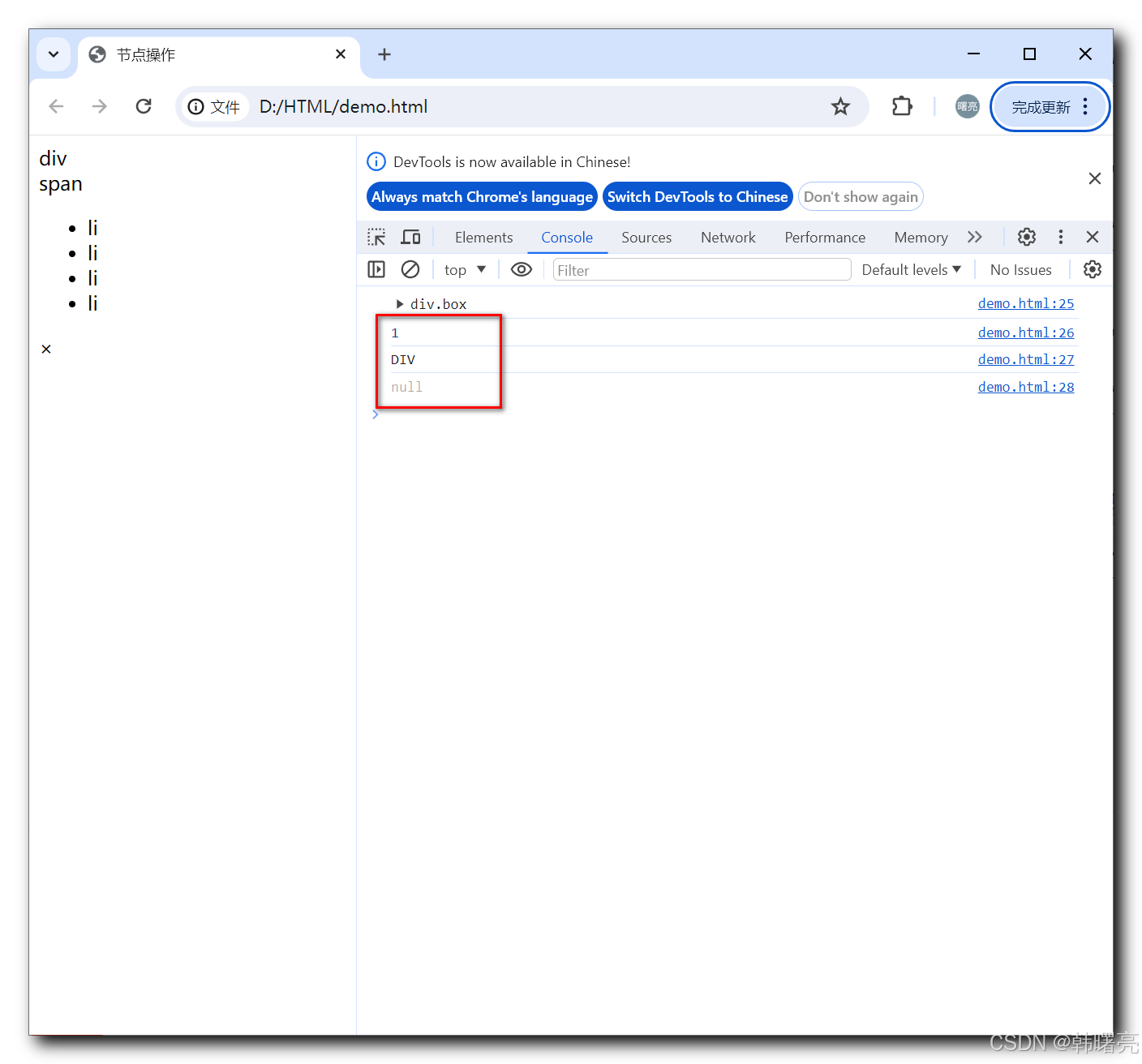Click the span text on the page
The image size is (1142, 1064).
pos(61,184)
